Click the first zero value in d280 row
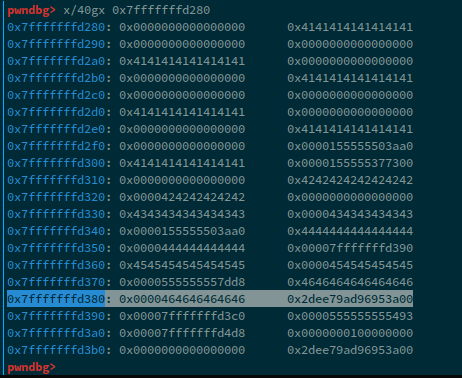 tap(182, 27)
